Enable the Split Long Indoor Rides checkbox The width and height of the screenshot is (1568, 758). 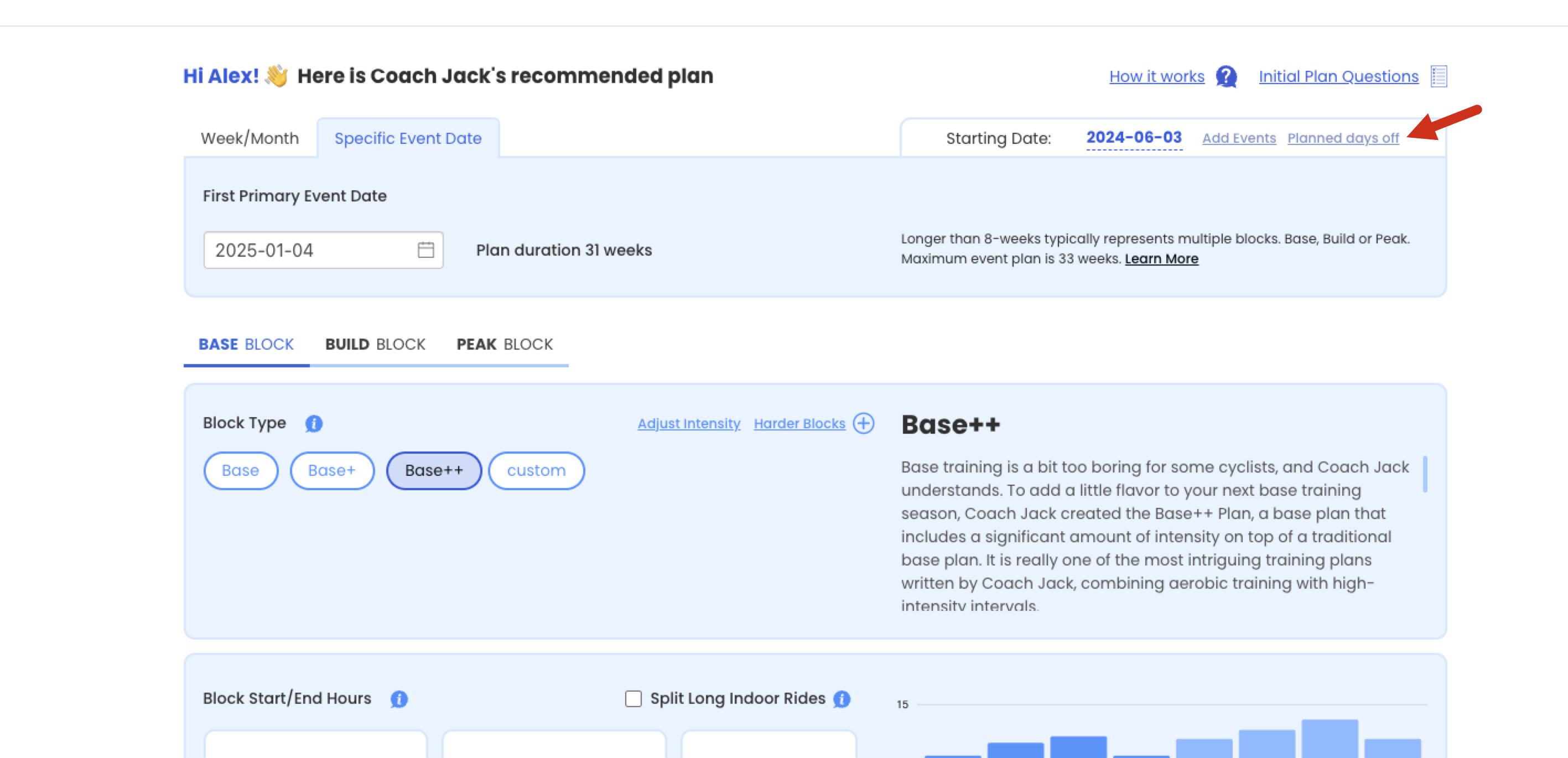click(x=633, y=699)
